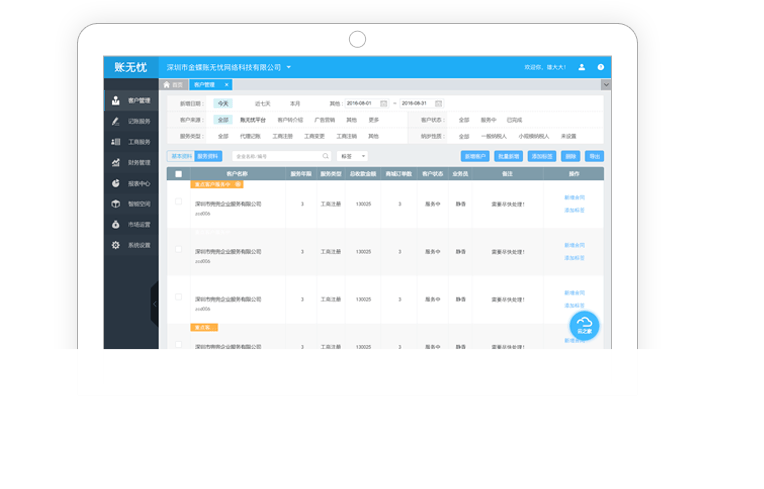Open the 标签 dropdown filter
764x489 pixels.
352,156
